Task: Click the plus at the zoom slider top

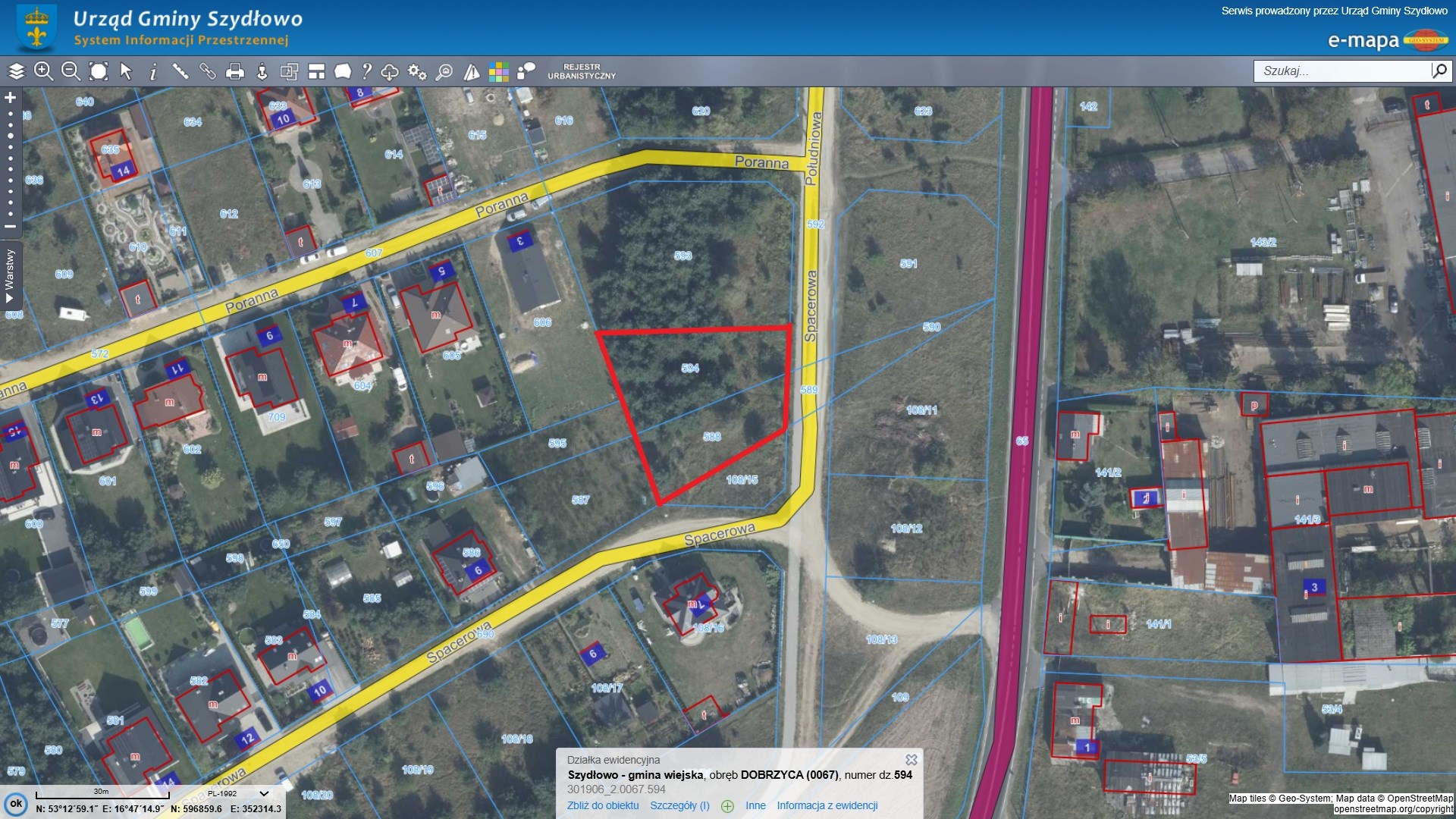Action: pyautogui.click(x=11, y=98)
